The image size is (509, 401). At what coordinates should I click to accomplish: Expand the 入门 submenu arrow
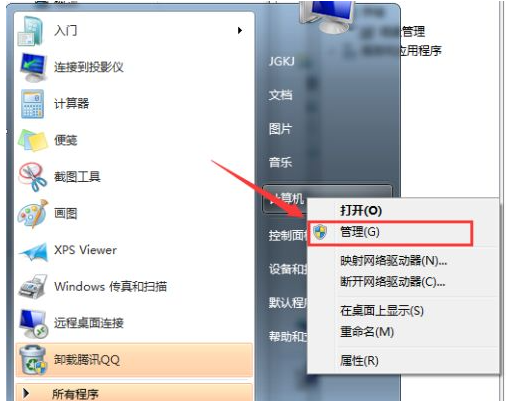pyautogui.click(x=240, y=31)
